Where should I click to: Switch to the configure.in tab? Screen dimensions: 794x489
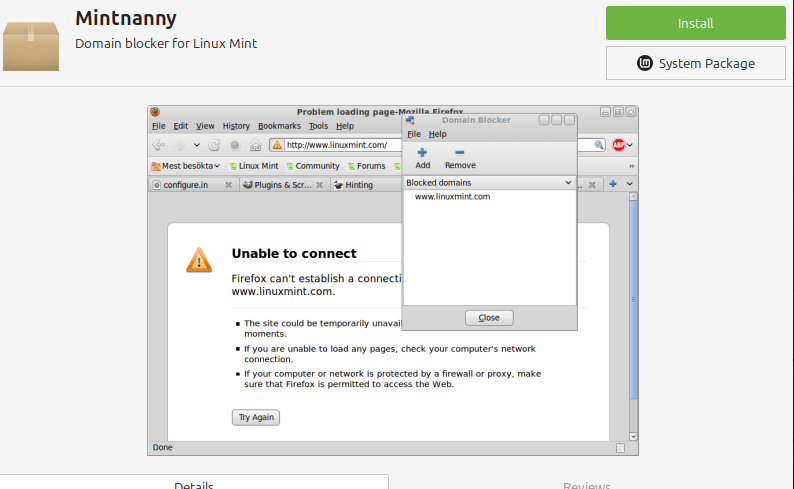click(192, 185)
